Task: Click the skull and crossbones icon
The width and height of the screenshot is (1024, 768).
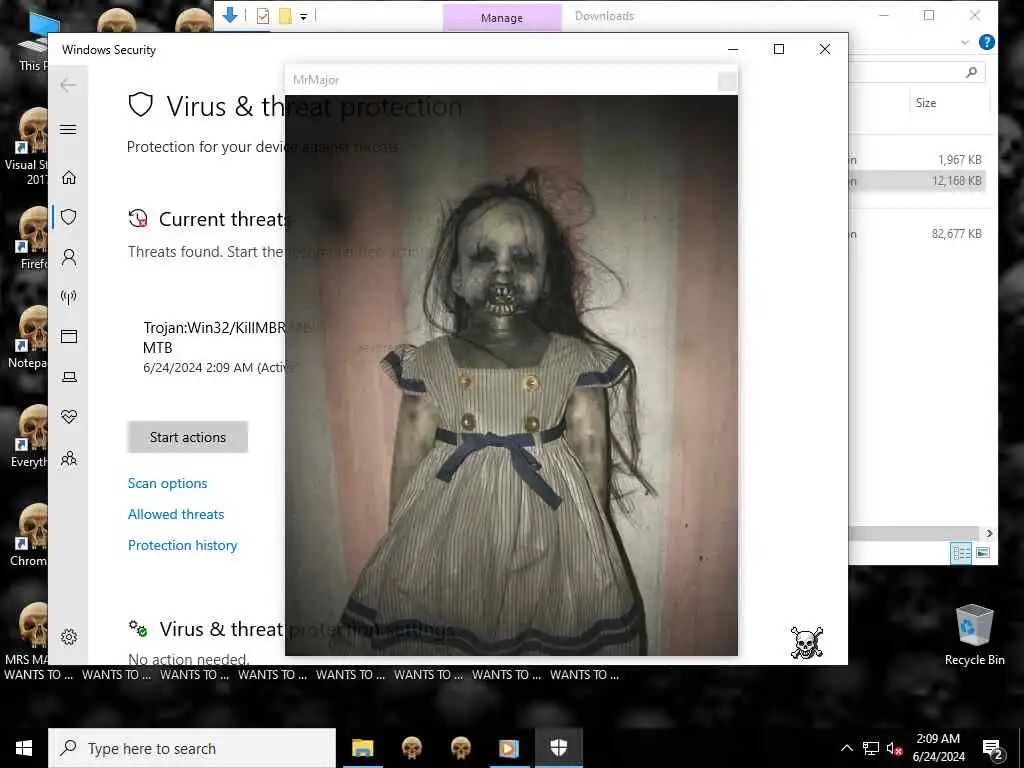Action: pyautogui.click(x=807, y=643)
